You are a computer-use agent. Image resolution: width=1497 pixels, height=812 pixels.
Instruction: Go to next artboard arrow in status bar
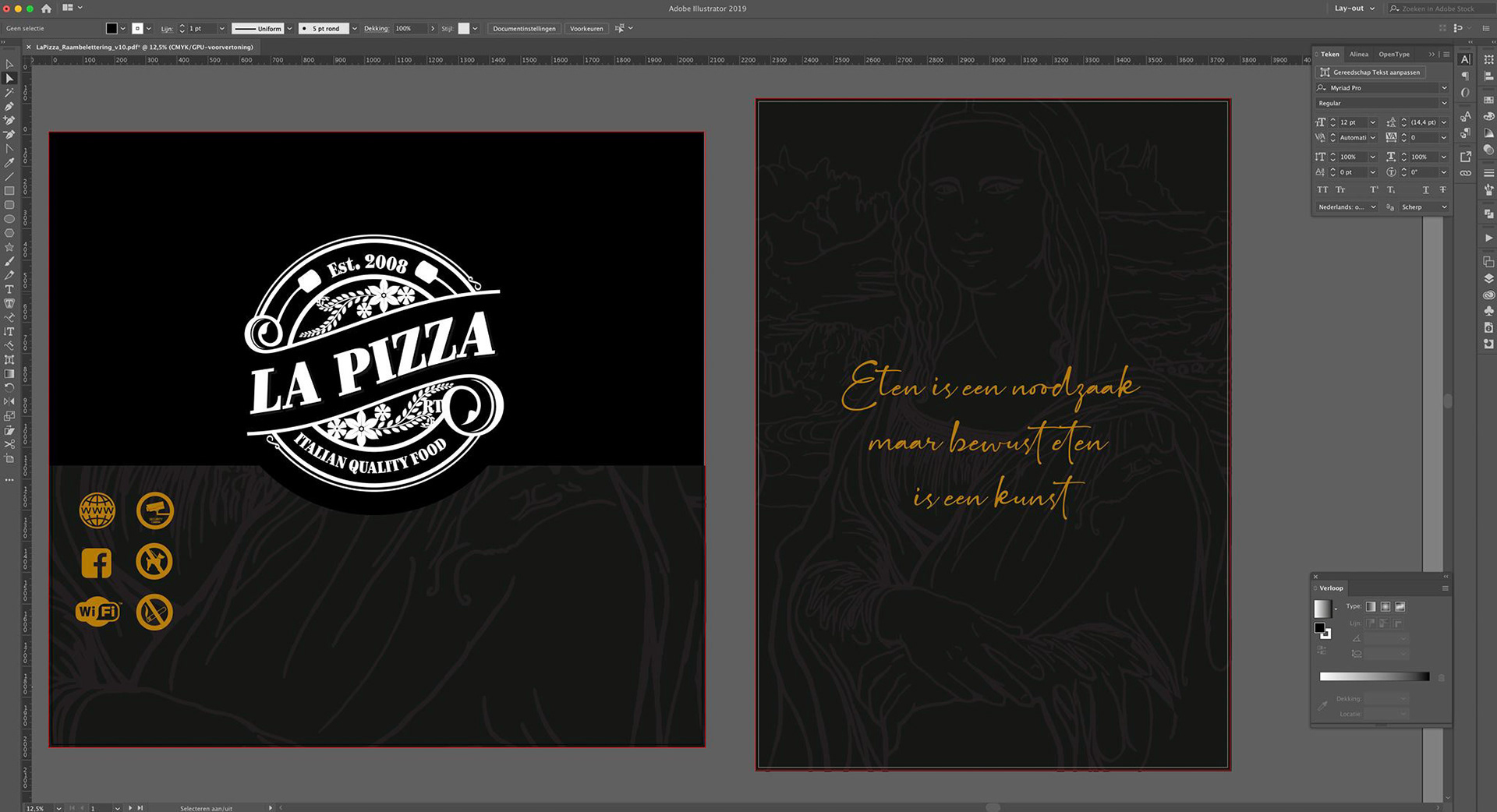[x=130, y=808]
